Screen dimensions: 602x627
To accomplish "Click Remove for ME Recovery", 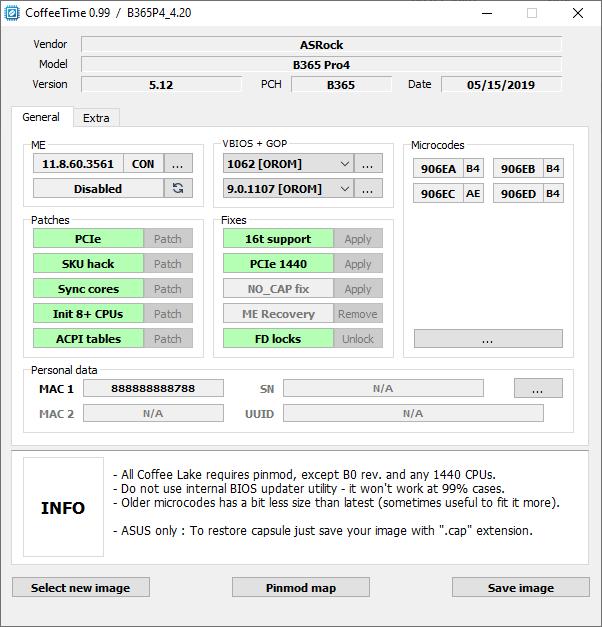I will coord(358,314).
